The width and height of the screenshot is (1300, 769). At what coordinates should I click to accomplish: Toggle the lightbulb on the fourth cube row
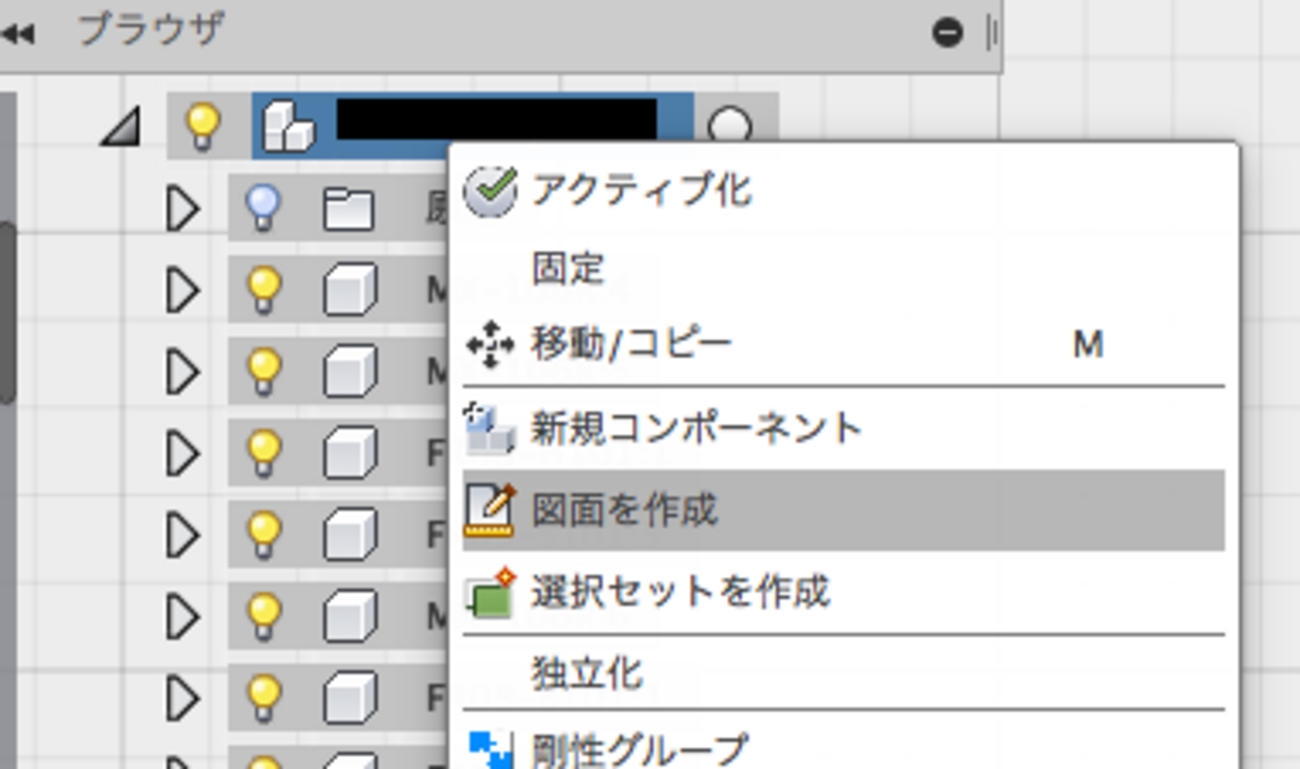tap(264, 535)
